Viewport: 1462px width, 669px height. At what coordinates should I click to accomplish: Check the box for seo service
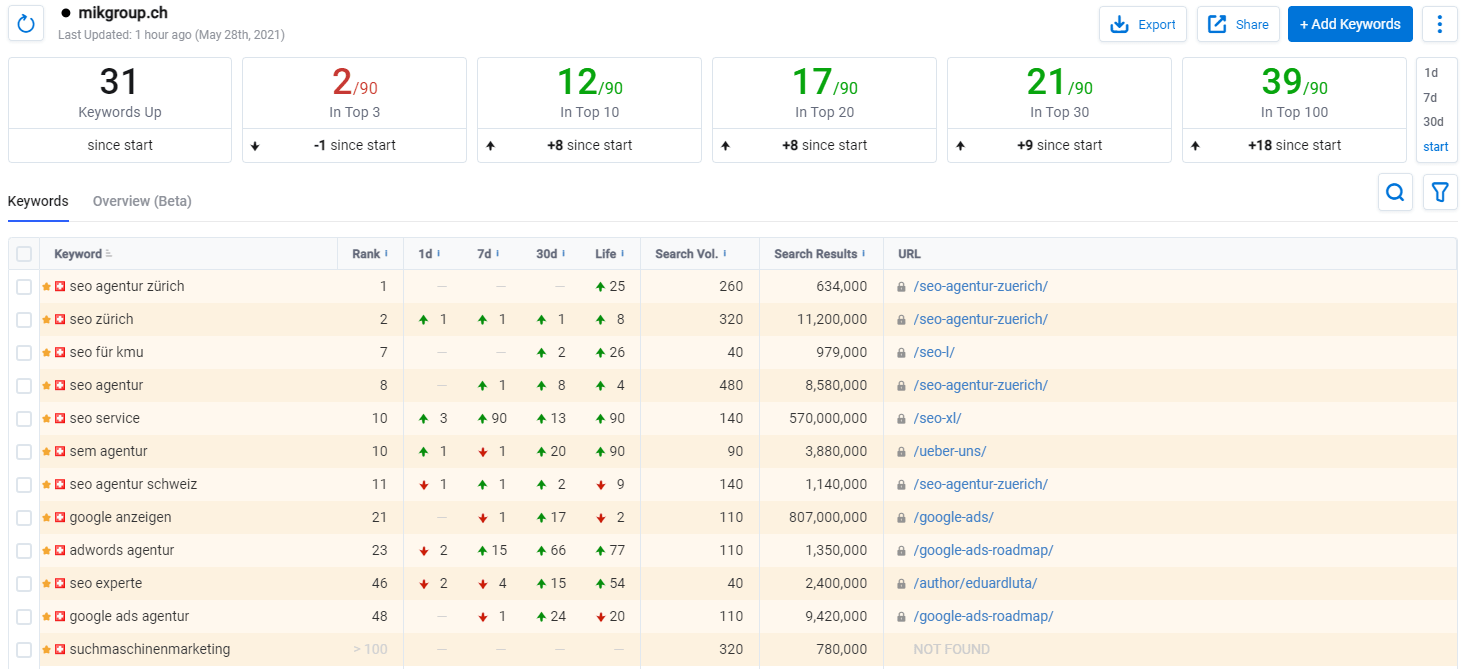(24, 418)
